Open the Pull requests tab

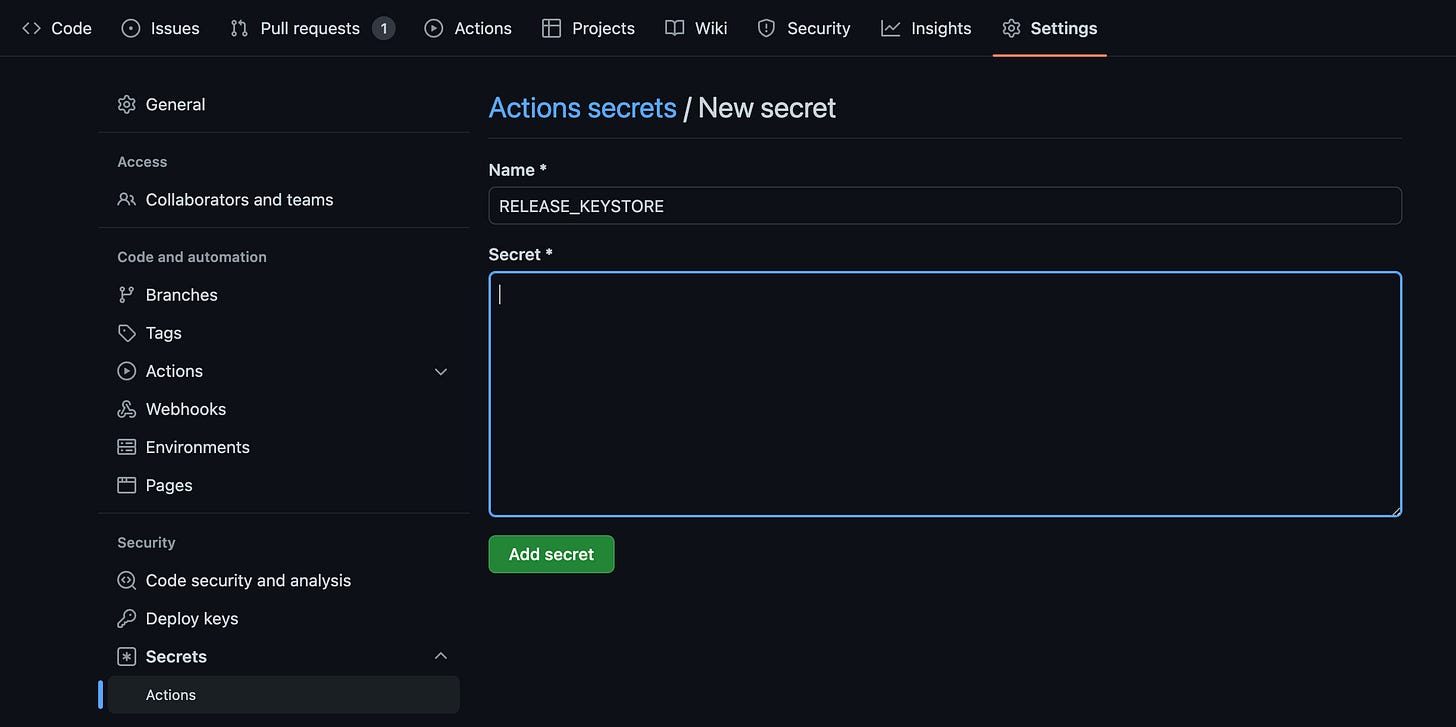click(x=312, y=28)
